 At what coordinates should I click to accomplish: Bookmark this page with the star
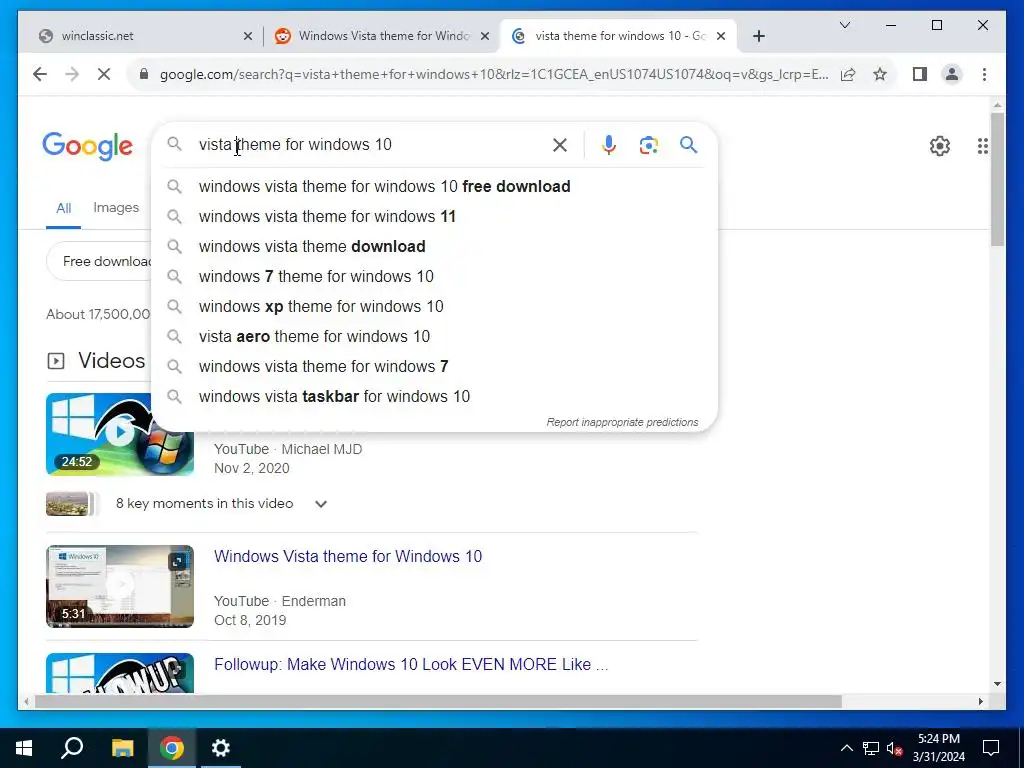880,74
